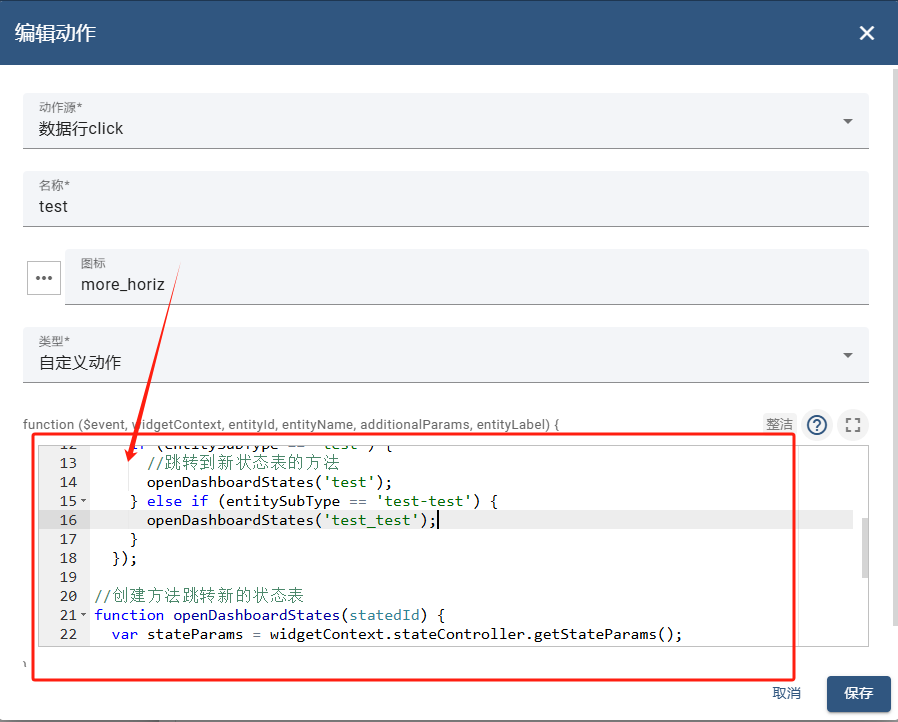Click the comment //创建方法跳转新的状态表
898x722 pixels.
click(x=199, y=596)
